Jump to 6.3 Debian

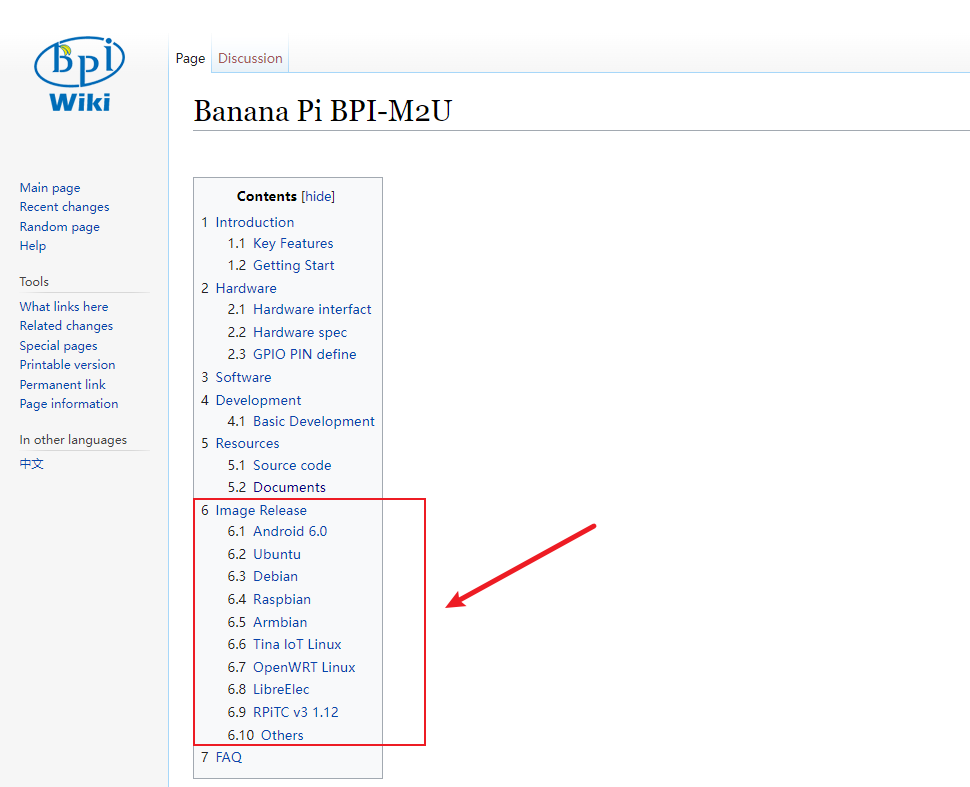coord(262,577)
